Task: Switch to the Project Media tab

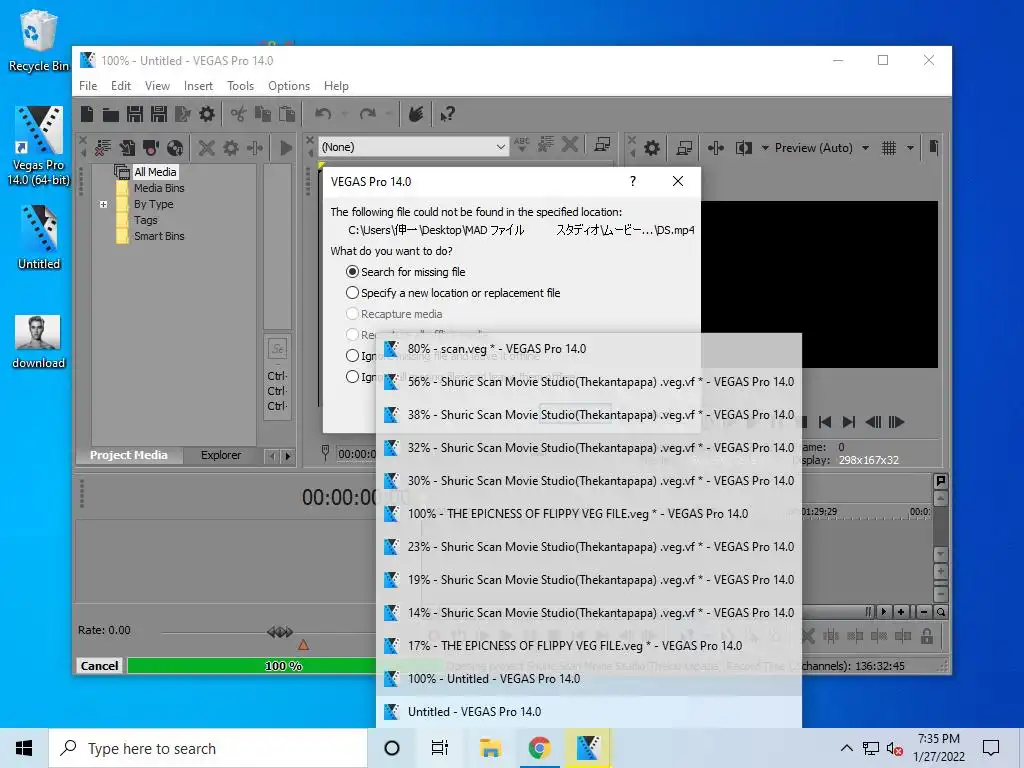Action: tap(129, 455)
